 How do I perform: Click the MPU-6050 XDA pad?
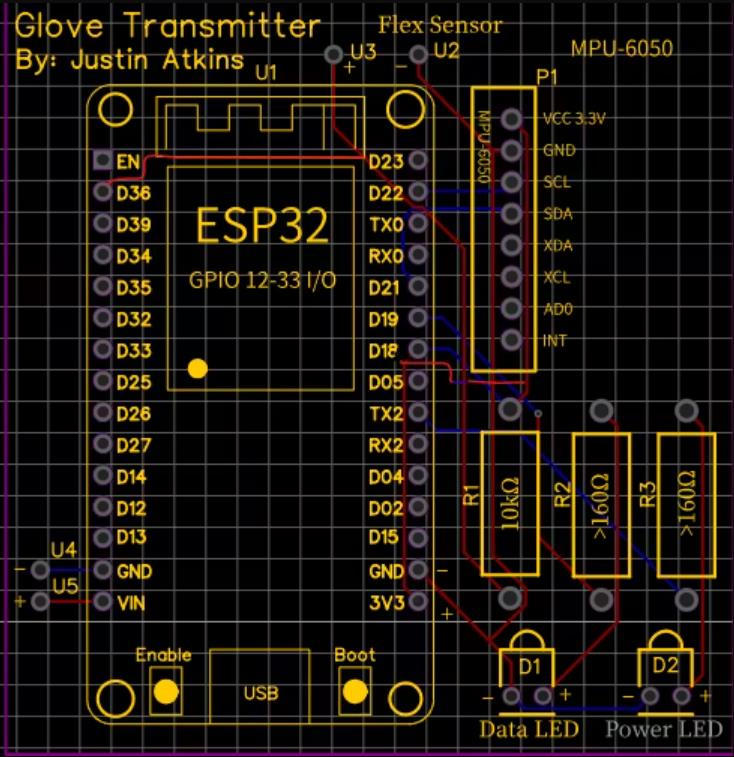(x=511, y=245)
